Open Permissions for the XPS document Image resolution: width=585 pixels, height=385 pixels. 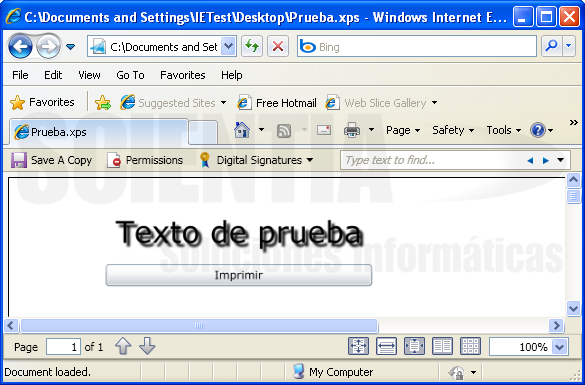tap(145, 160)
